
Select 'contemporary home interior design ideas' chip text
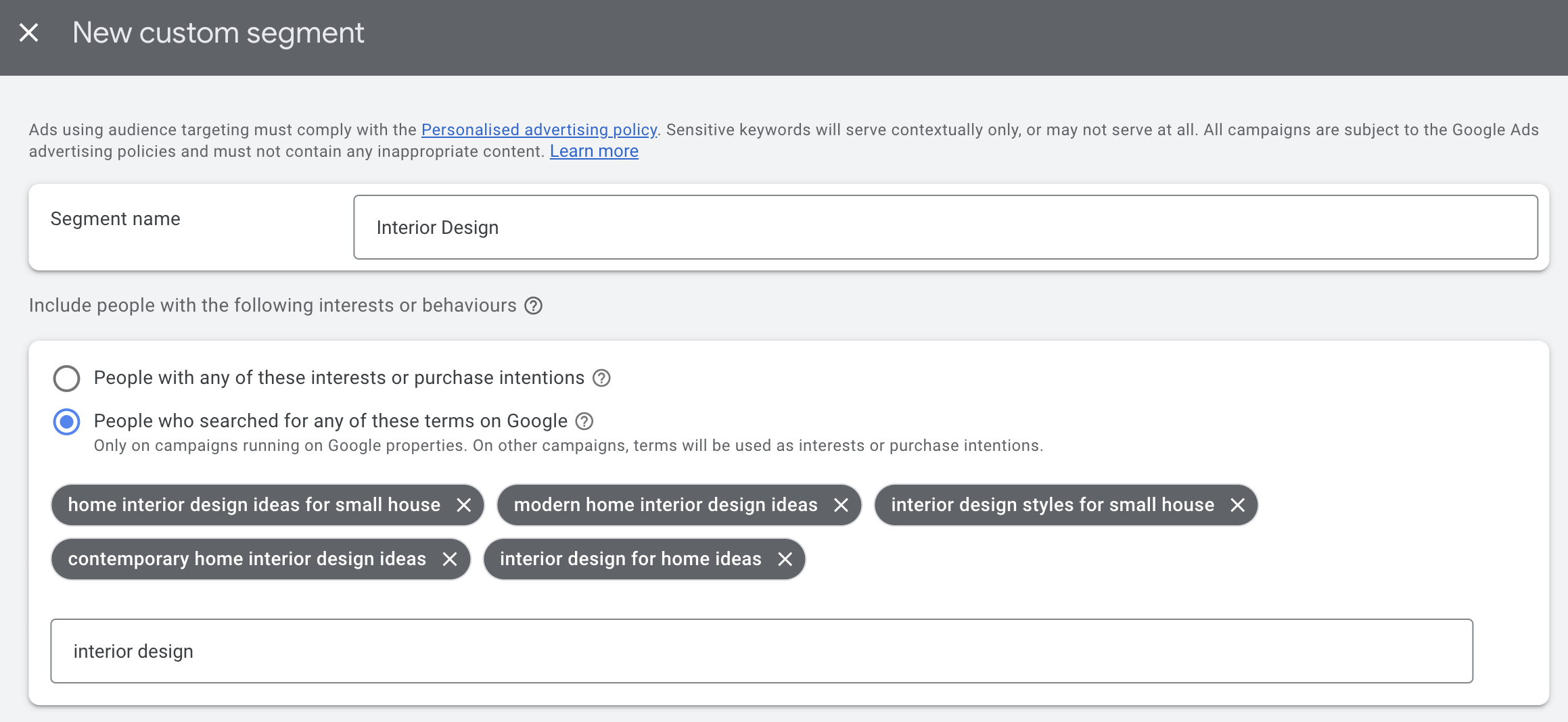point(247,559)
